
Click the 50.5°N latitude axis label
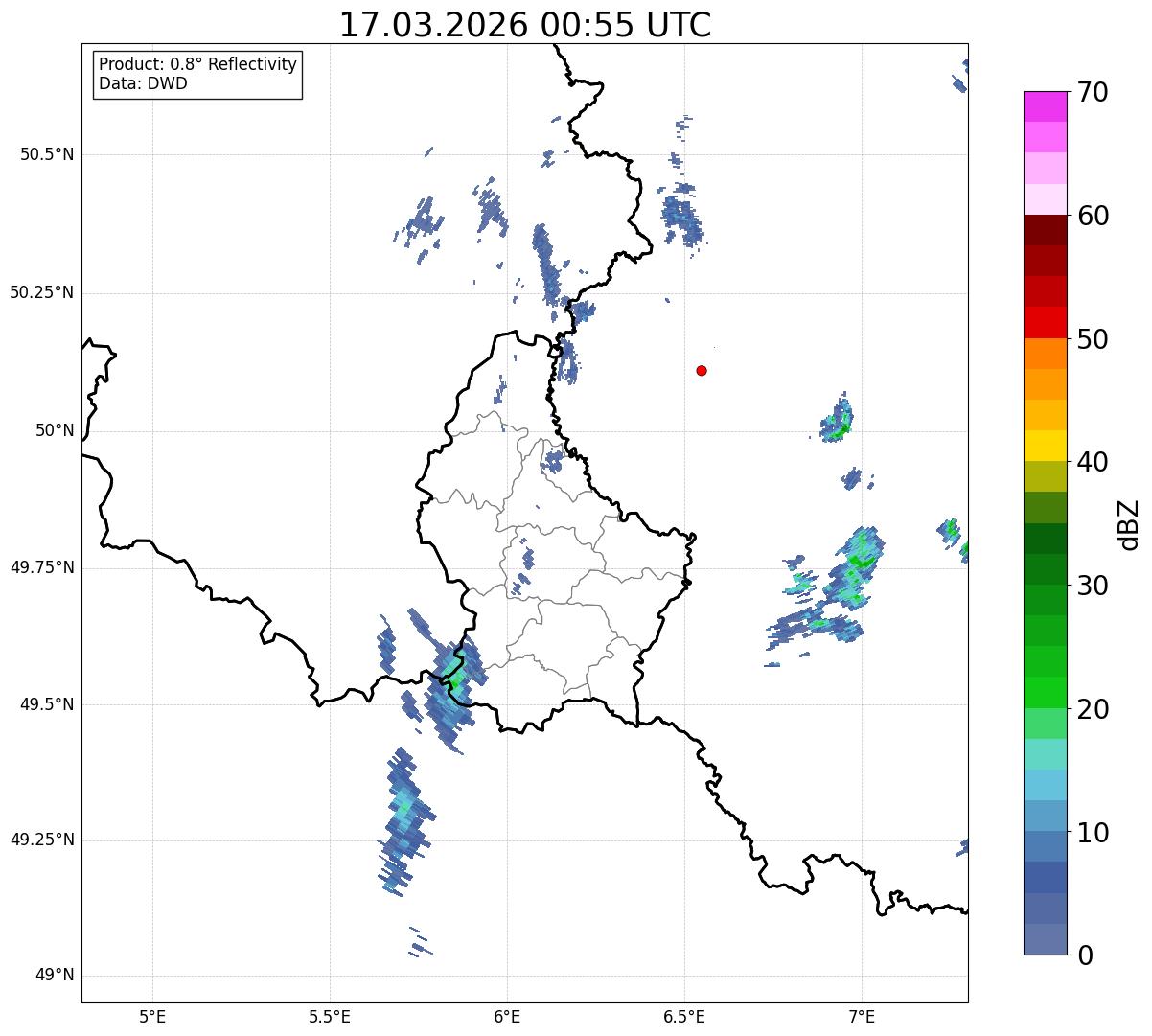[41, 154]
